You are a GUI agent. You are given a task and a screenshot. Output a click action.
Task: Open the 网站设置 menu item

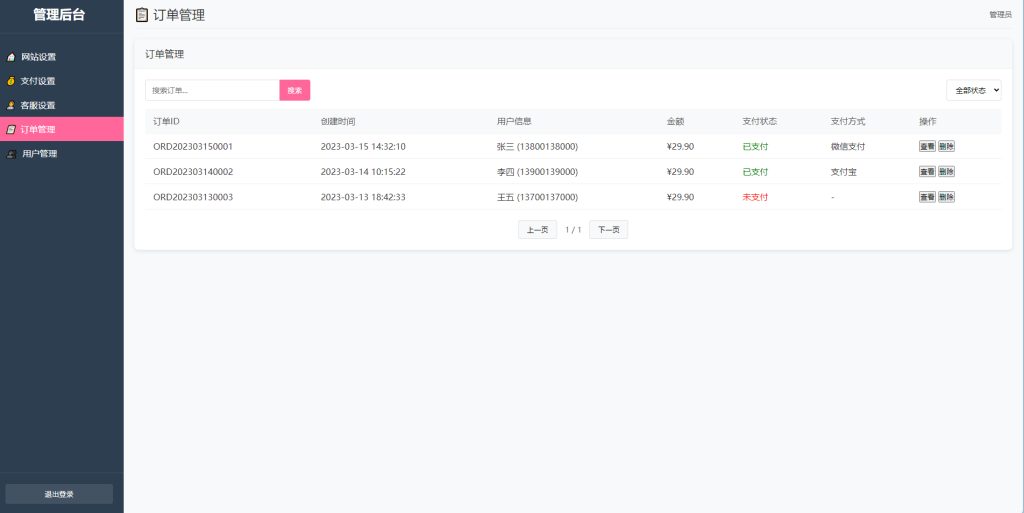[38, 57]
